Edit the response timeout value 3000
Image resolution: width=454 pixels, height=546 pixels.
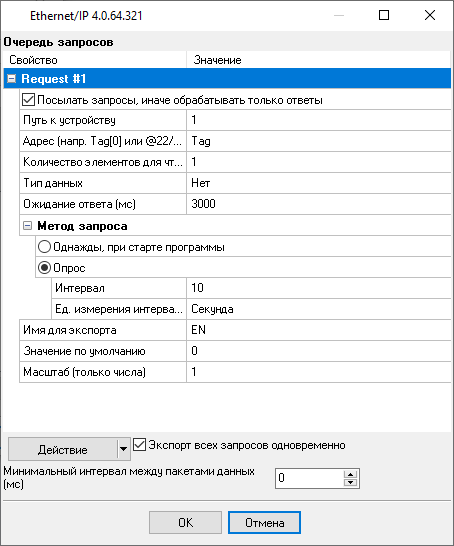tap(319, 204)
